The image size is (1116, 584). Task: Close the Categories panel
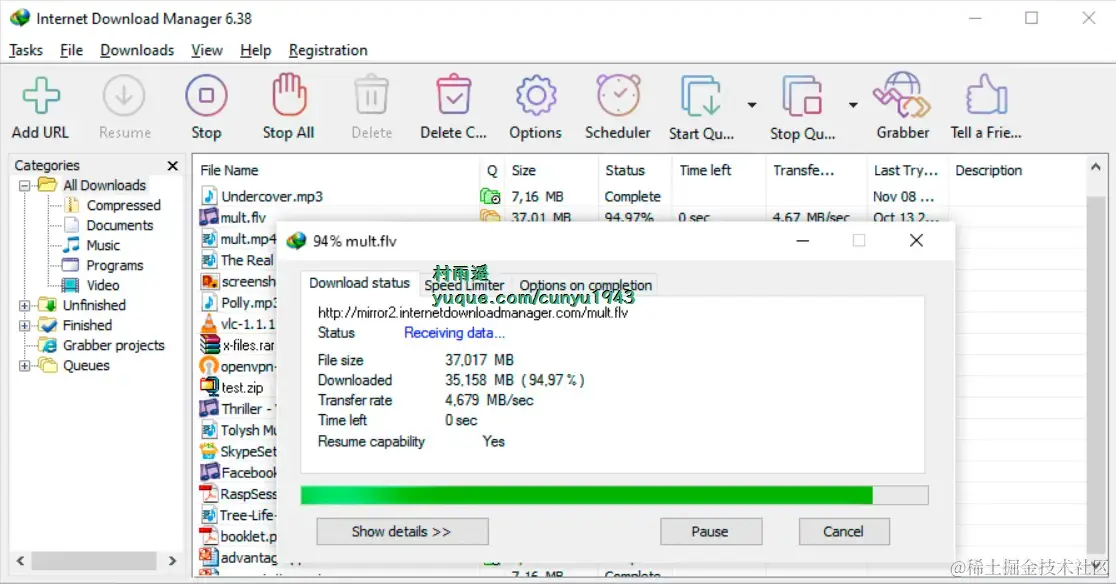pos(172,166)
